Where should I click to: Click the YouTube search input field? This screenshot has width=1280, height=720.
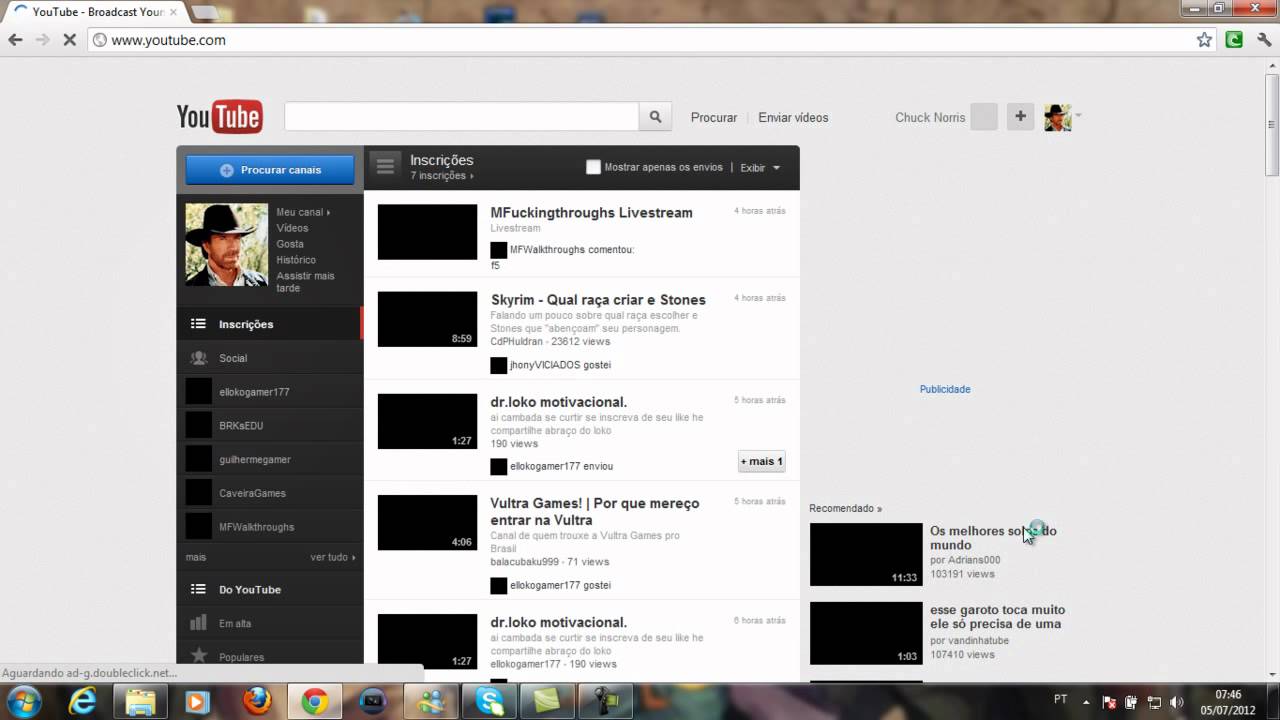[461, 117]
